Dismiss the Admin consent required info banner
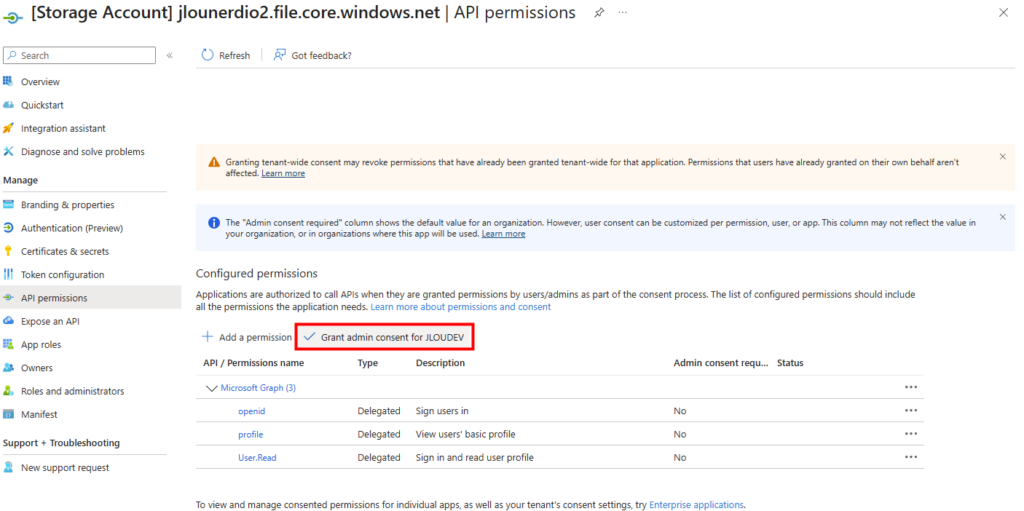 tap(1003, 217)
